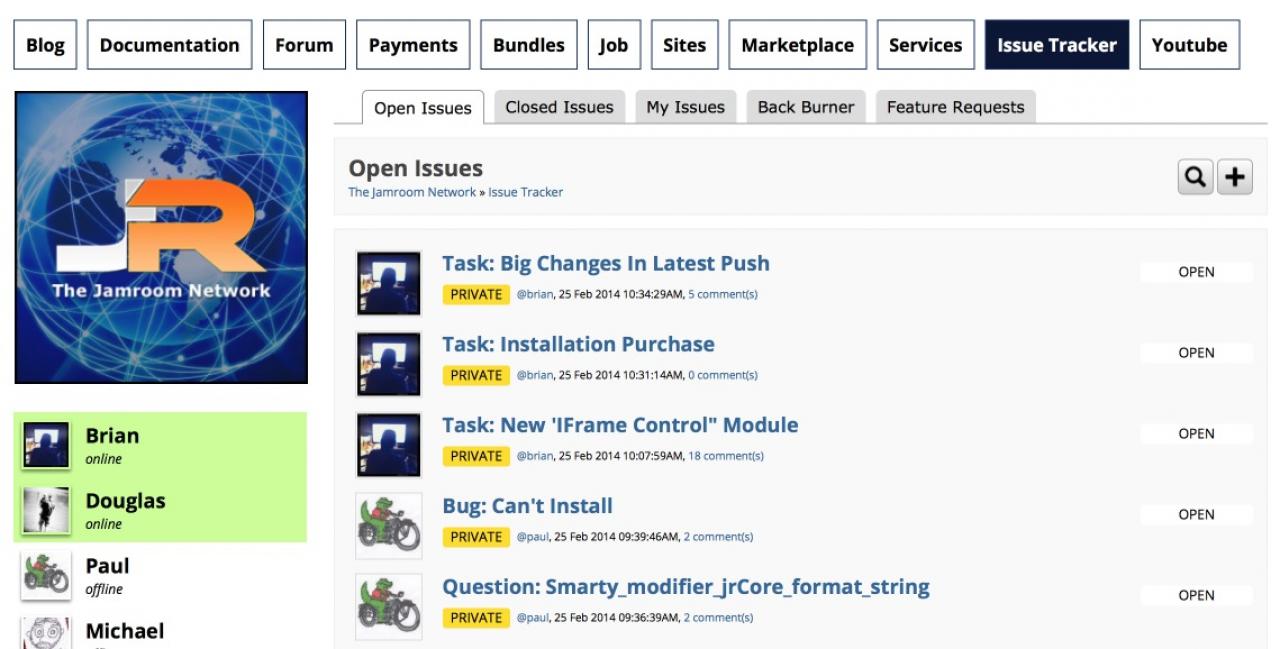Viewport: 1280px width, 649px height.
Task: Click Brian's avatar in the sidebar
Action: click(x=46, y=445)
